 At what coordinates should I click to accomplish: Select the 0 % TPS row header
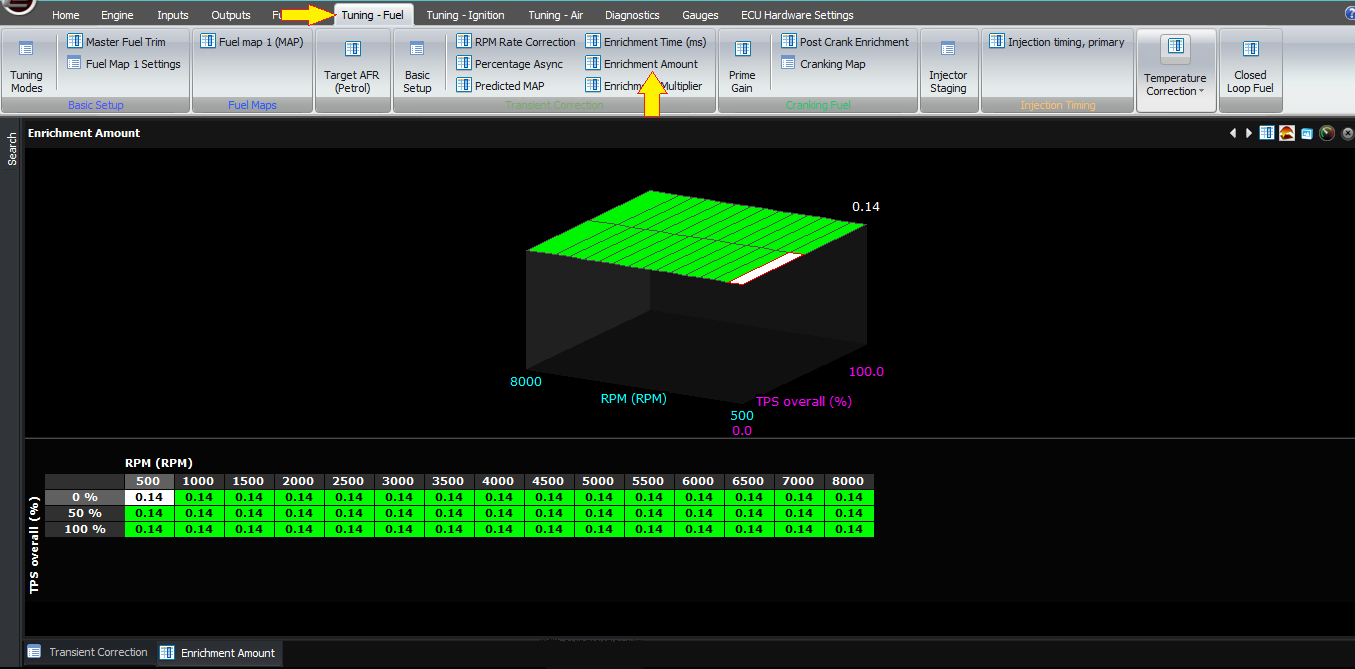[x=85, y=497]
